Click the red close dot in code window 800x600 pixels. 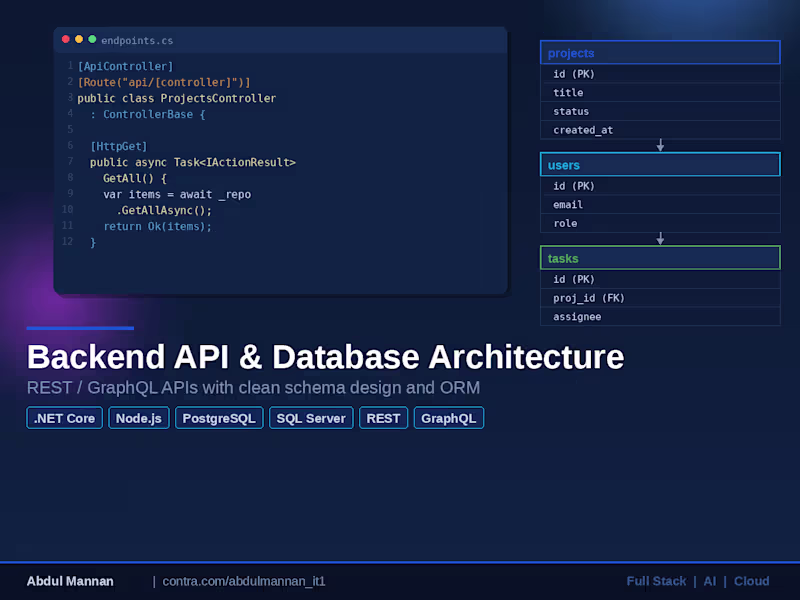click(x=66, y=39)
